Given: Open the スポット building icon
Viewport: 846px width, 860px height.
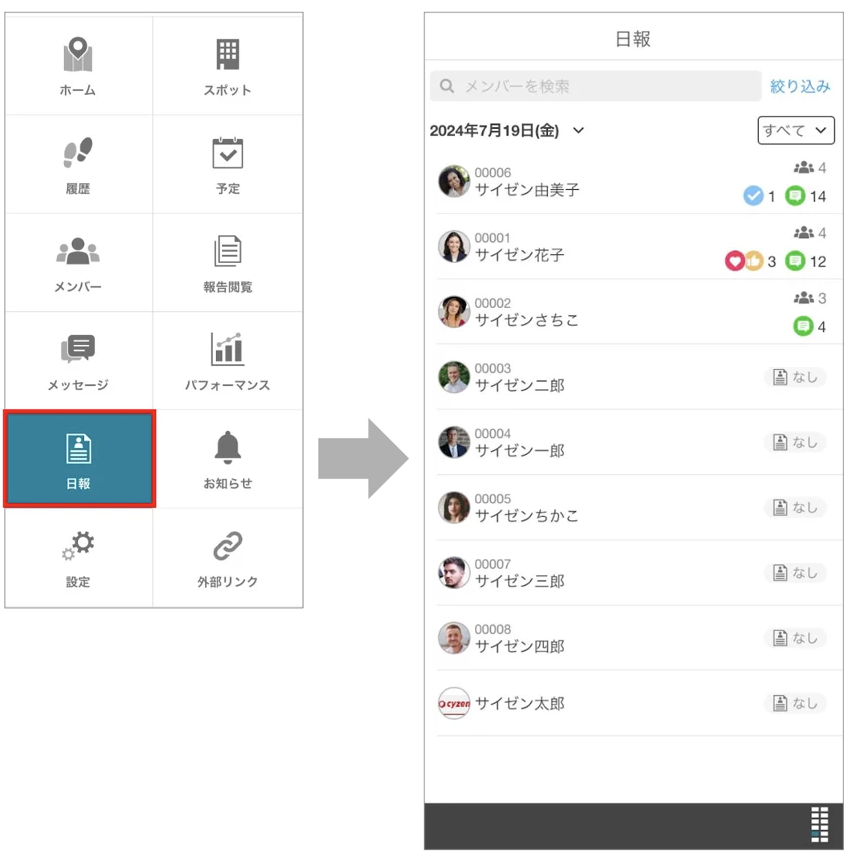Looking at the screenshot, I should click(227, 54).
